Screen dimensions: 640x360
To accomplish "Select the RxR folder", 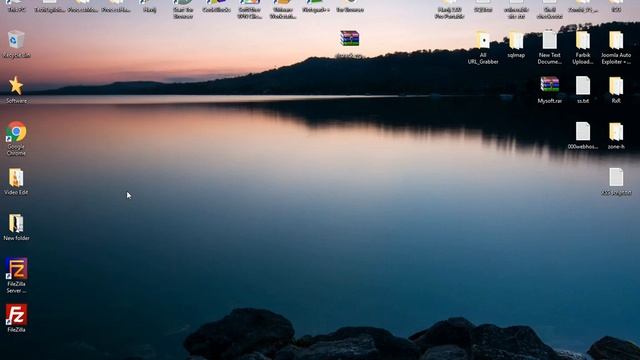I will pos(616,86).
